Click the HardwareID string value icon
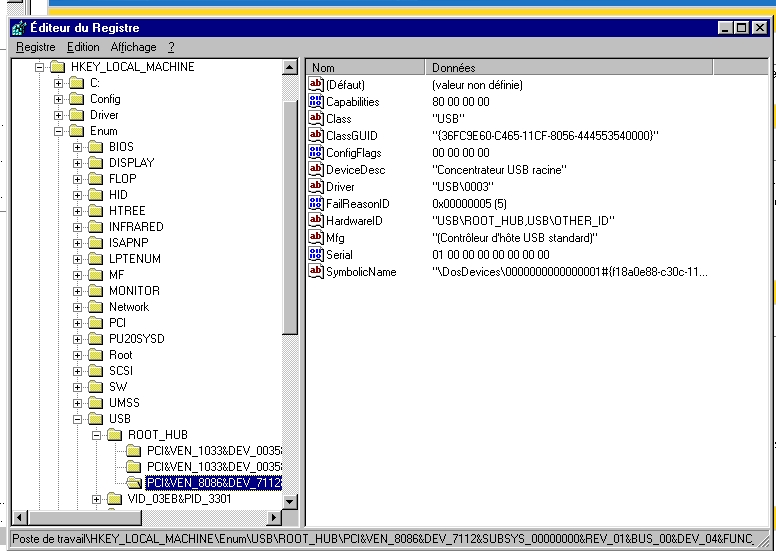The width and height of the screenshot is (776, 551). pos(316,220)
